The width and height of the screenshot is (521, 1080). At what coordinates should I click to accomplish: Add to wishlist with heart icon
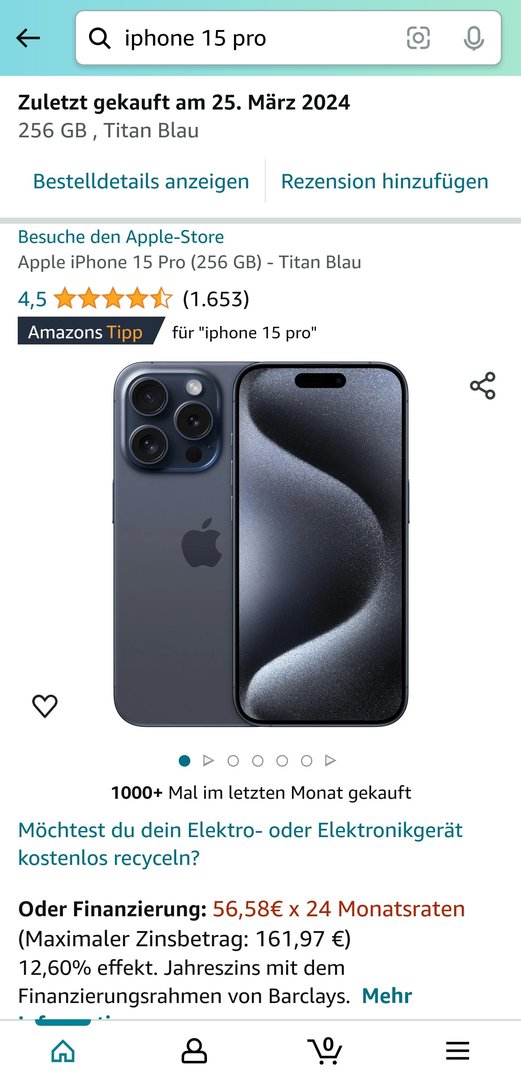pos(45,706)
